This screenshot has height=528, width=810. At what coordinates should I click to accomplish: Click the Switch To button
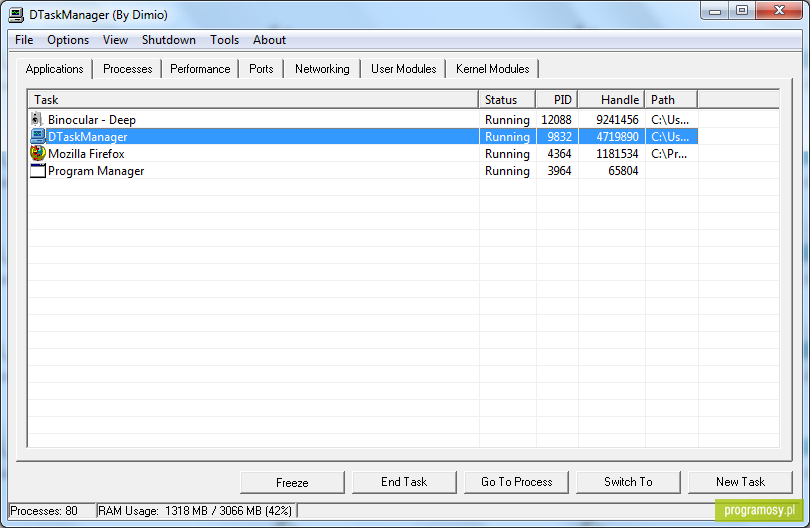click(x=628, y=482)
